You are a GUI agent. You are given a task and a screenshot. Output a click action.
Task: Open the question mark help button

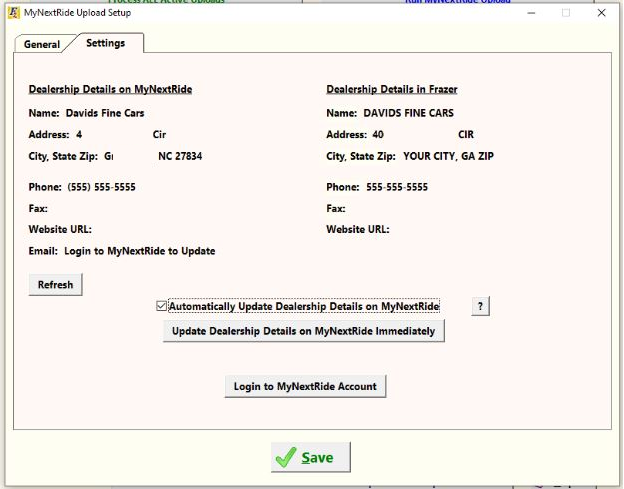480,306
